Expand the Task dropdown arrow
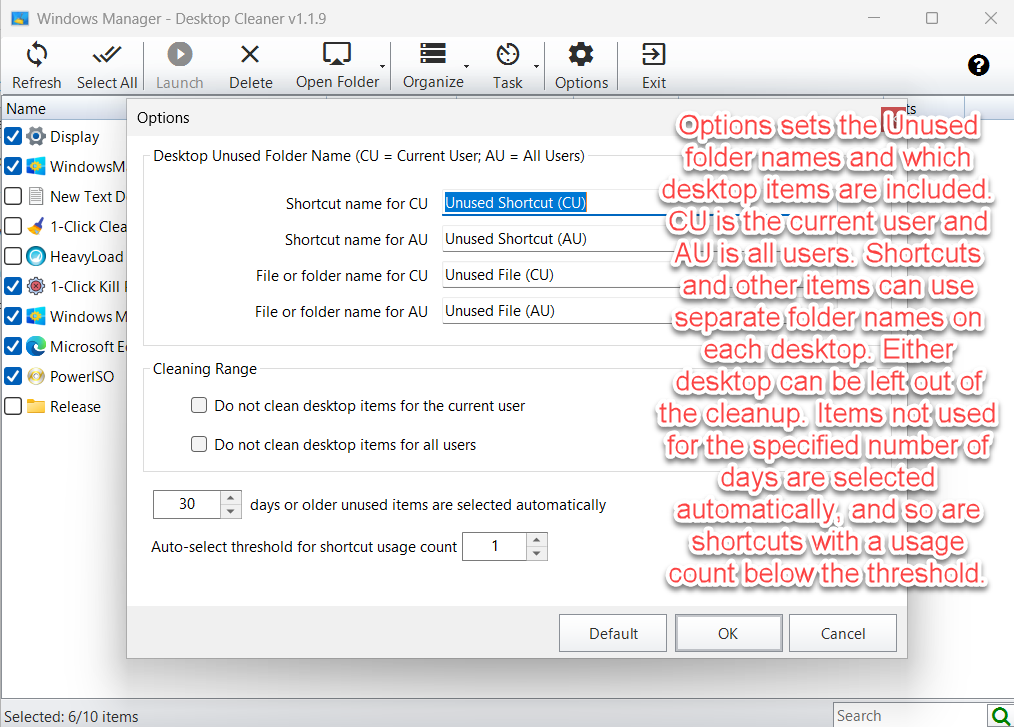This screenshot has height=727, width=1014. 536,66
